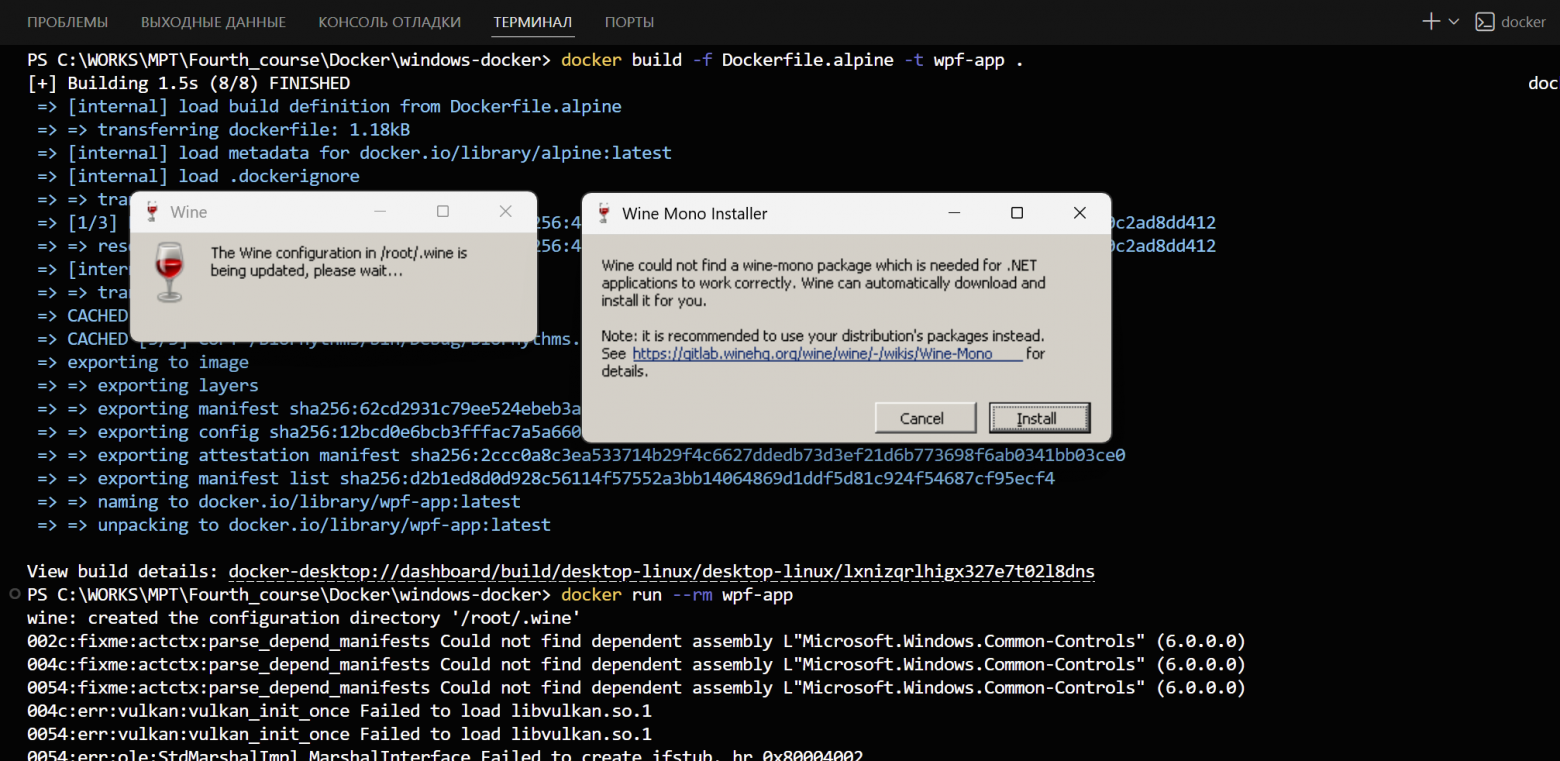Click the large wine glass image in Wine dialog

point(170,271)
